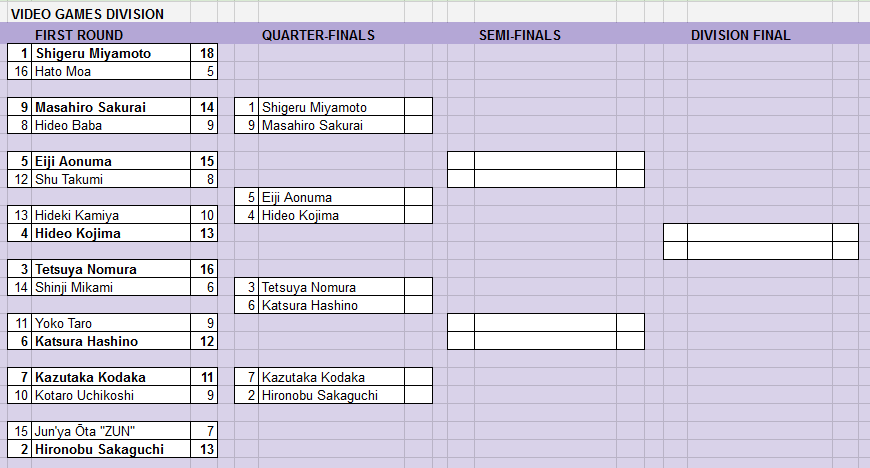This screenshot has height=468, width=870.
Task: Click the SEMI-FINALS header
Action: click(x=520, y=35)
